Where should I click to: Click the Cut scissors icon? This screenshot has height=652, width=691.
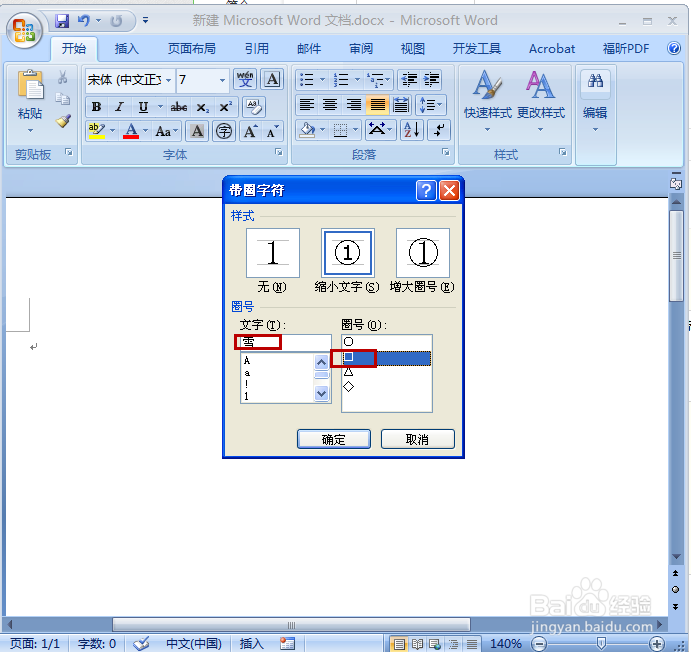click(62, 78)
